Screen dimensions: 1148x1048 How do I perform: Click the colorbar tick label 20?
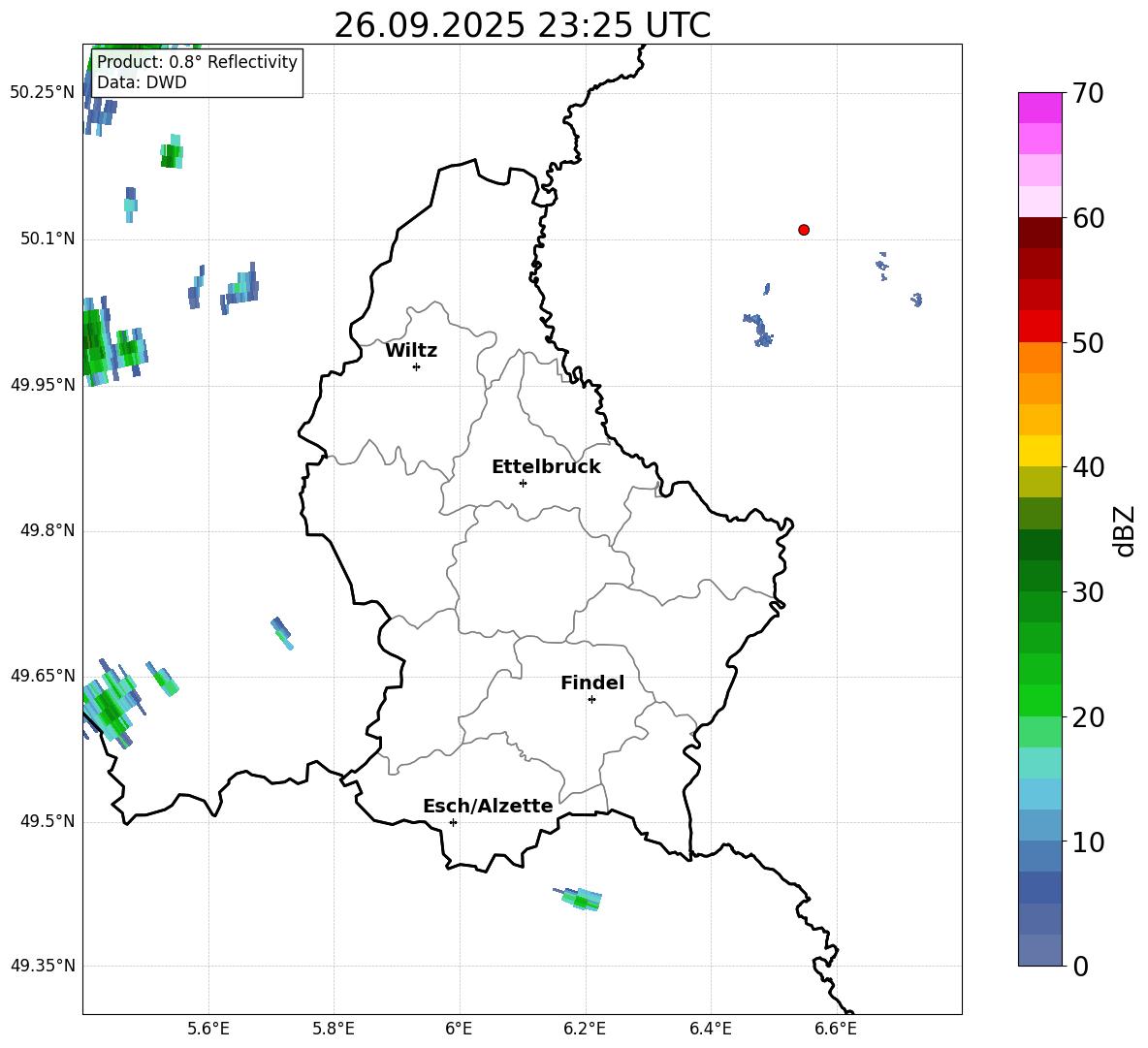[x=1088, y=717]
